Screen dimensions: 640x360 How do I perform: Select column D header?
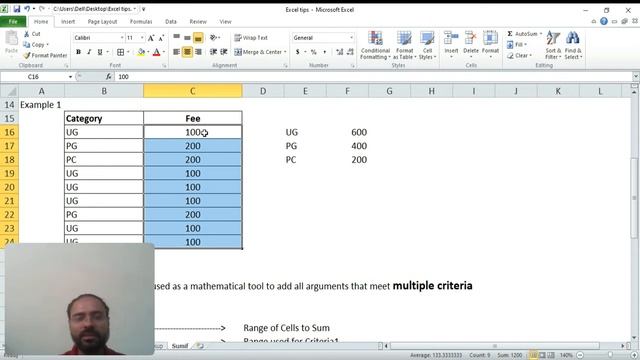[x=263, y=91]
